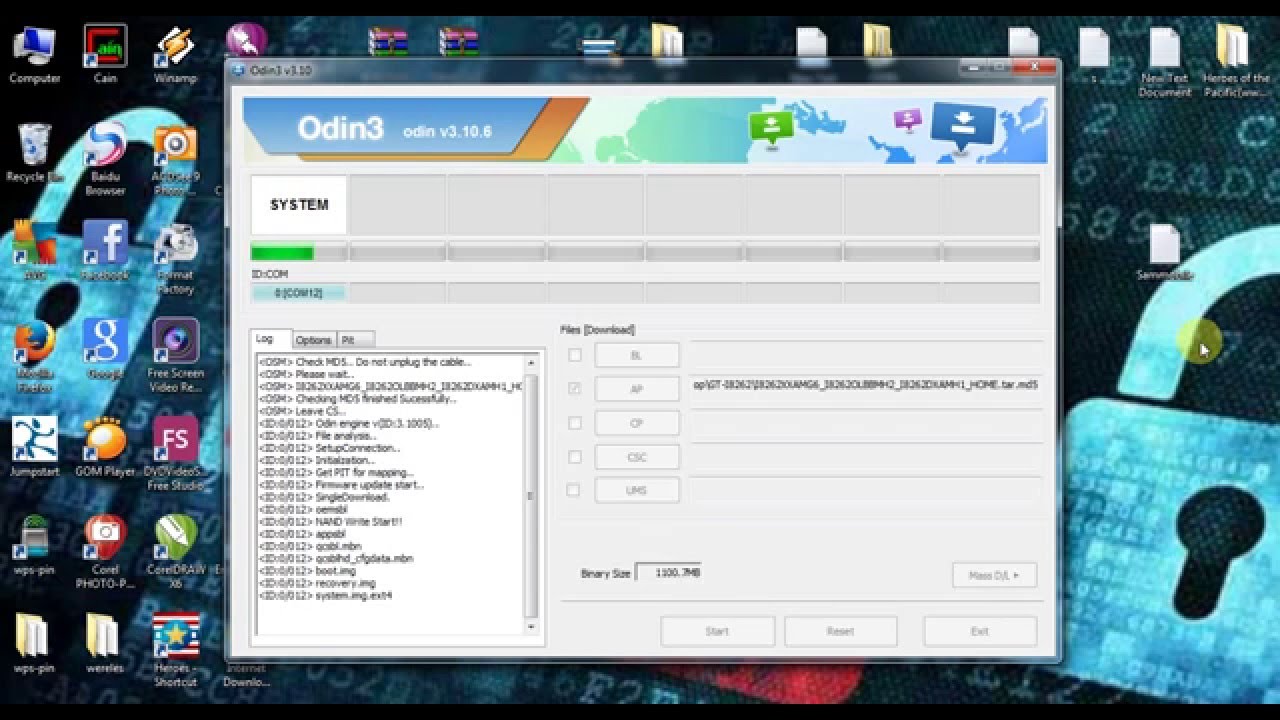Launch the Cain desktop shortcut
This screenshot has width=1280, height=720.
(105, 54)
